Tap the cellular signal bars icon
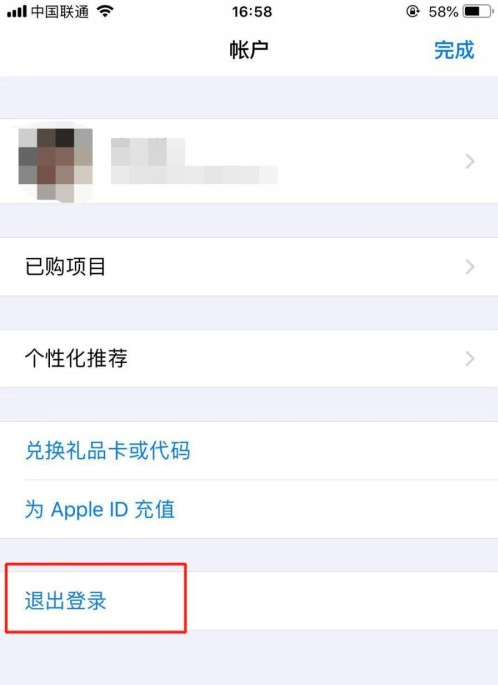This screenshot has width=498, height=685. [x=17, y=11]
